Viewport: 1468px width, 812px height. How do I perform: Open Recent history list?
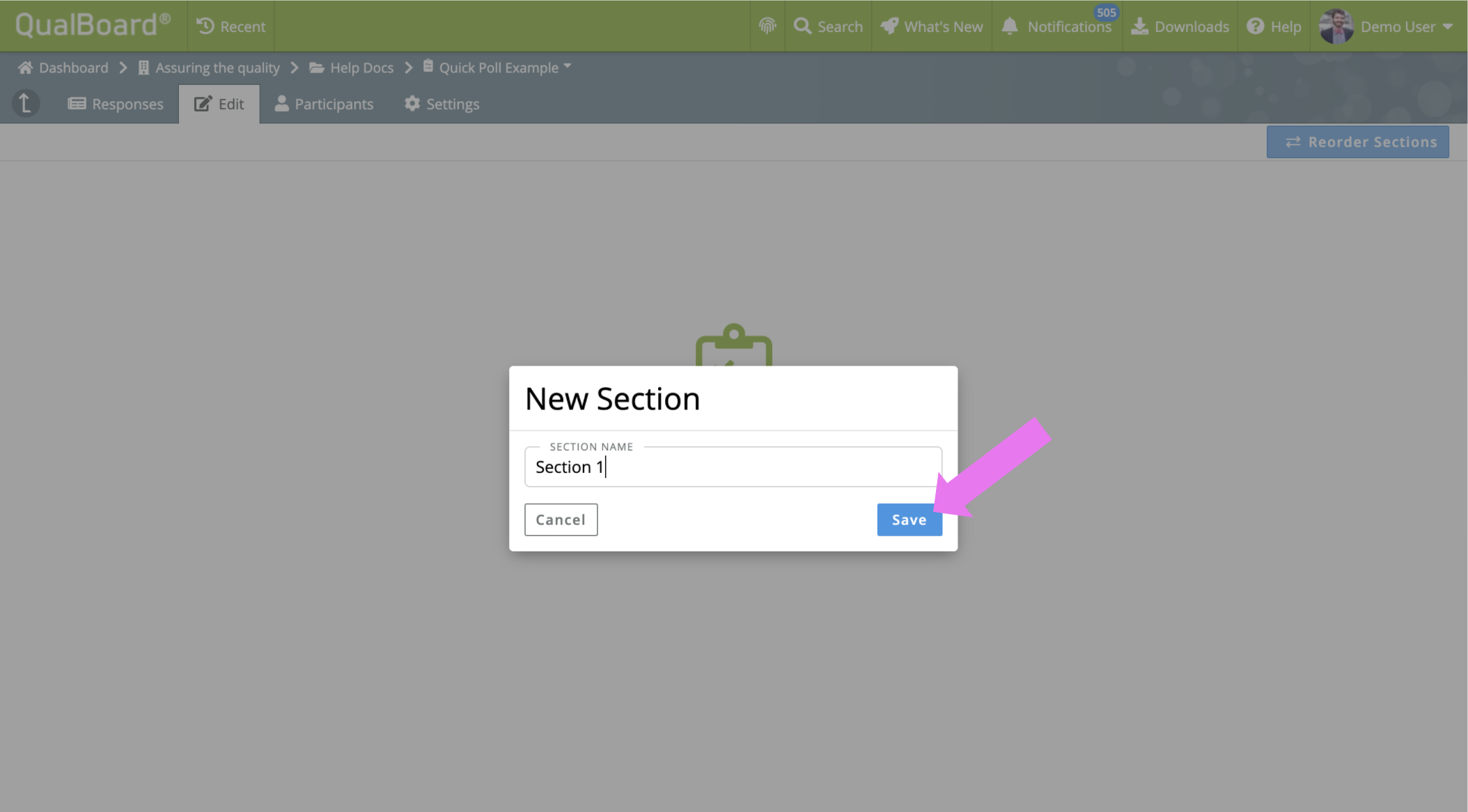pyautogui.click(x=231, y=26)
